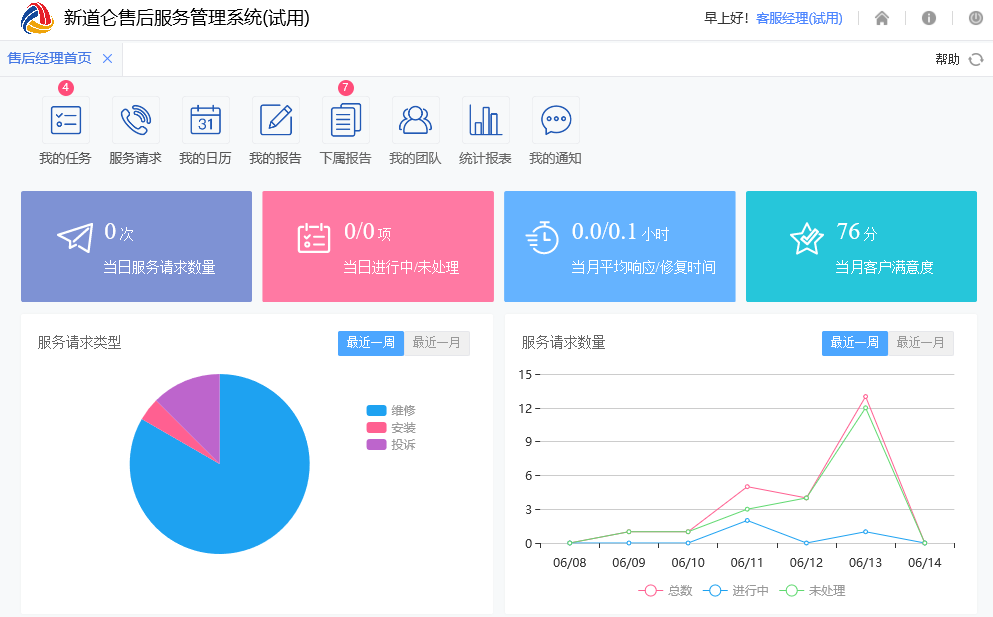Click the 总数 peak point on 06/13
The height and width of the screenshot is (617, 993).
[866, 397]
